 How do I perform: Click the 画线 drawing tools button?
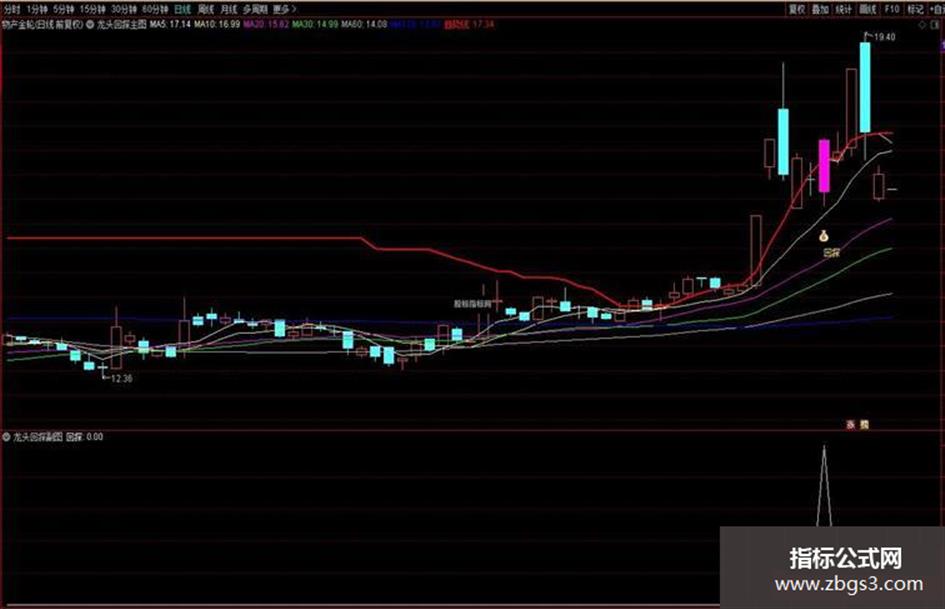coord(868,9)
